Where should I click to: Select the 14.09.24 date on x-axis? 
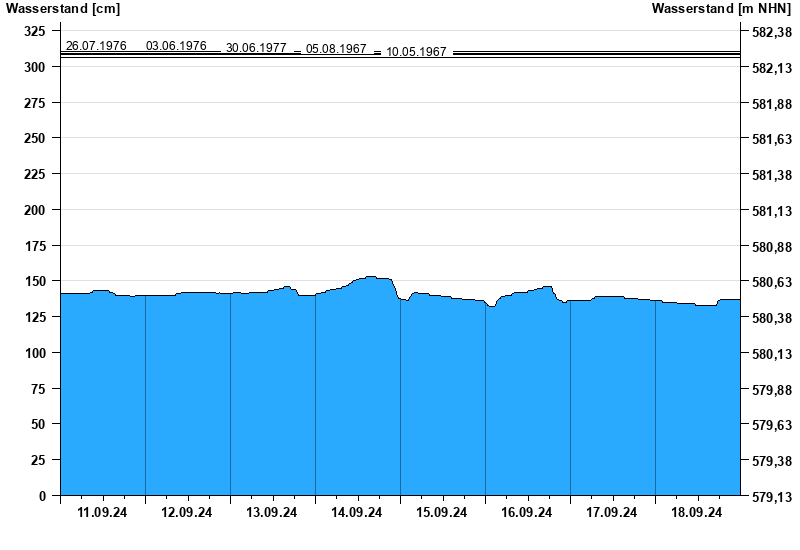point(357,513)
